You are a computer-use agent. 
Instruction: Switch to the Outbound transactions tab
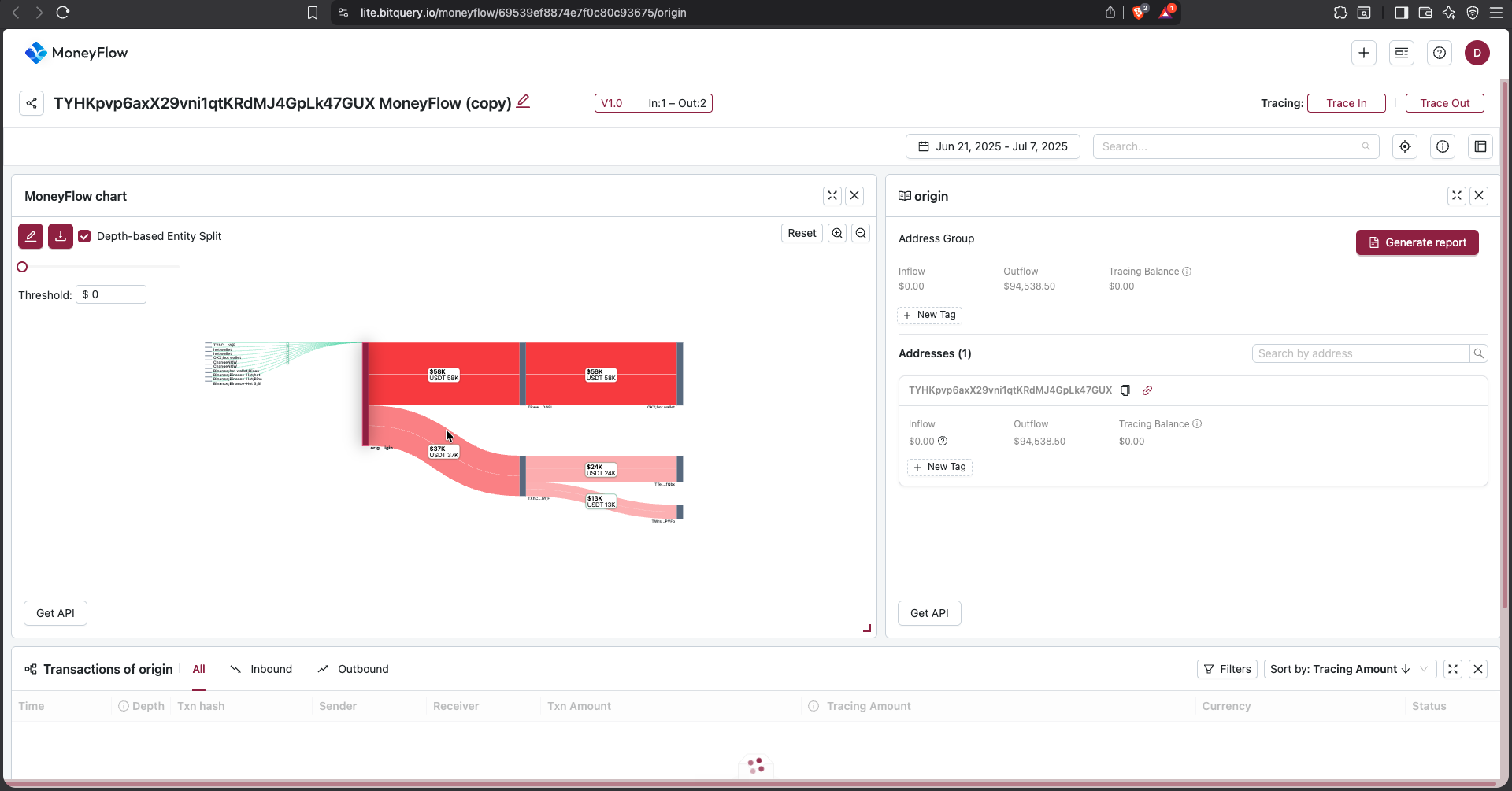(x=353, y=669)
